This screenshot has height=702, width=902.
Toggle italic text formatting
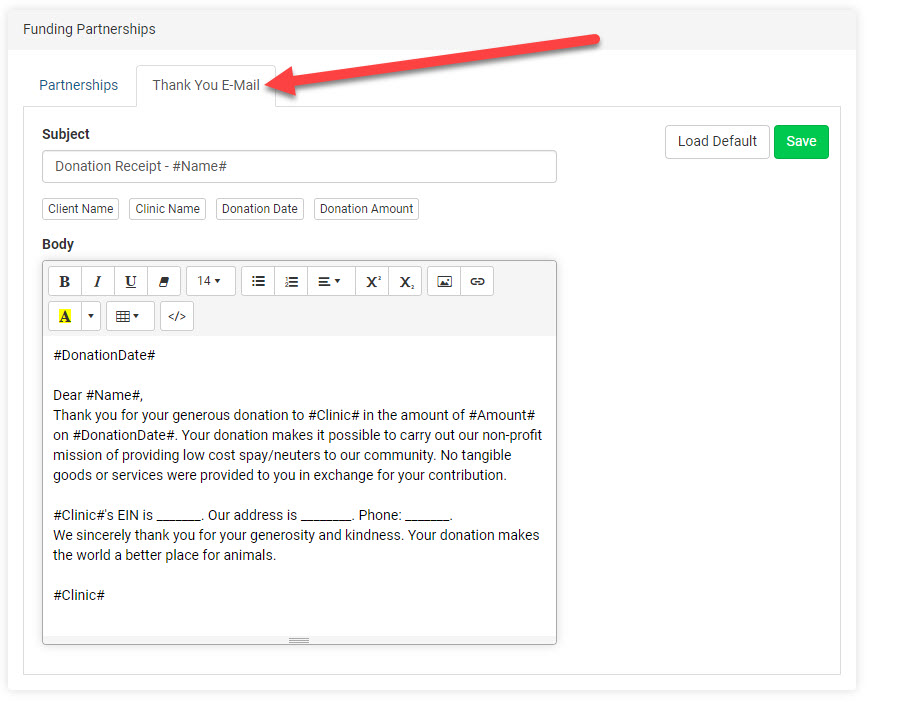(98, 282)
